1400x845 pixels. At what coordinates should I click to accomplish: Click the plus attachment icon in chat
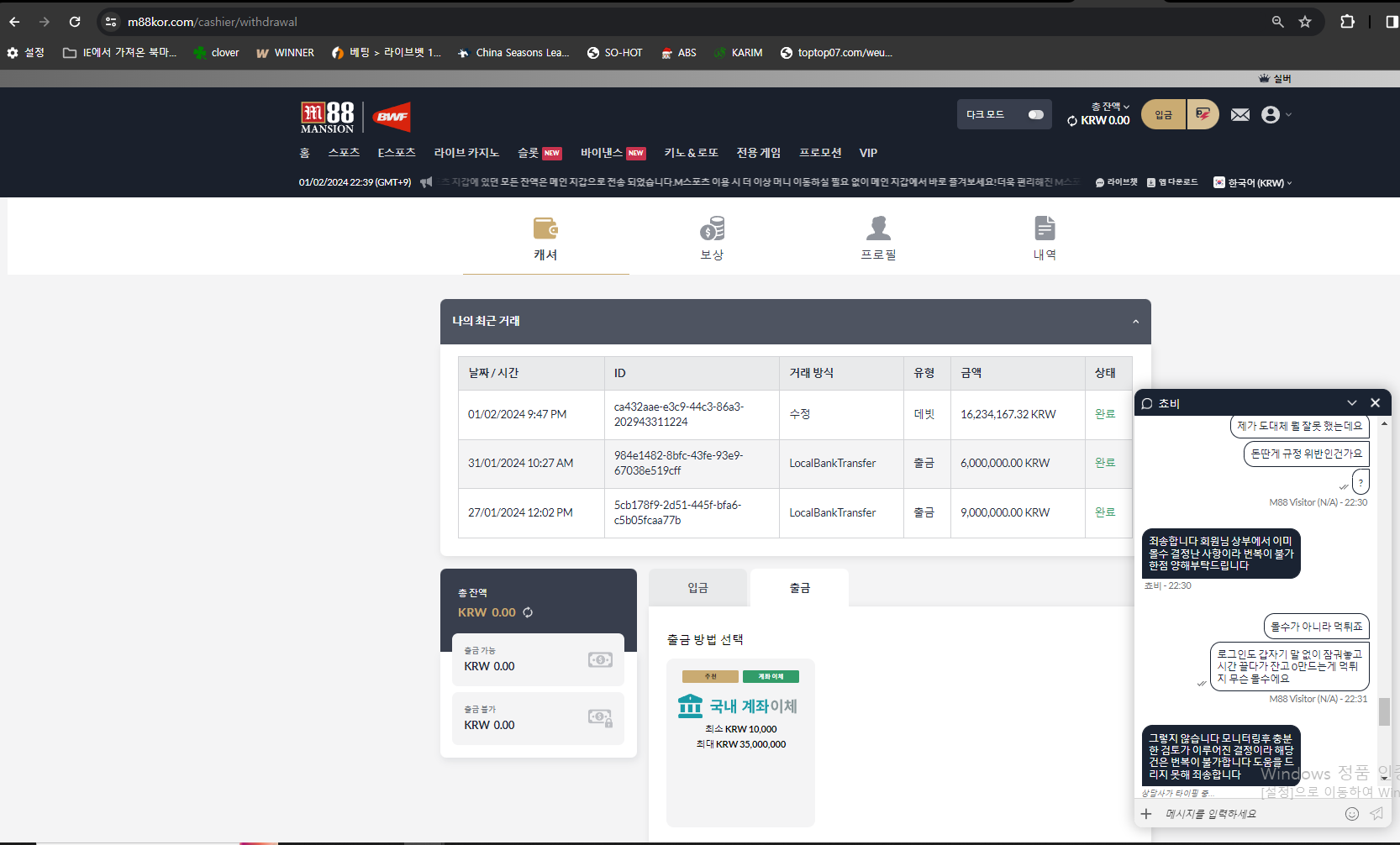tap(1146, 813)
